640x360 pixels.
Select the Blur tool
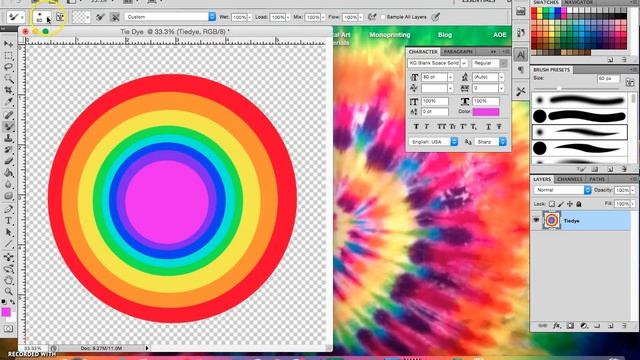tap(8, 184)
